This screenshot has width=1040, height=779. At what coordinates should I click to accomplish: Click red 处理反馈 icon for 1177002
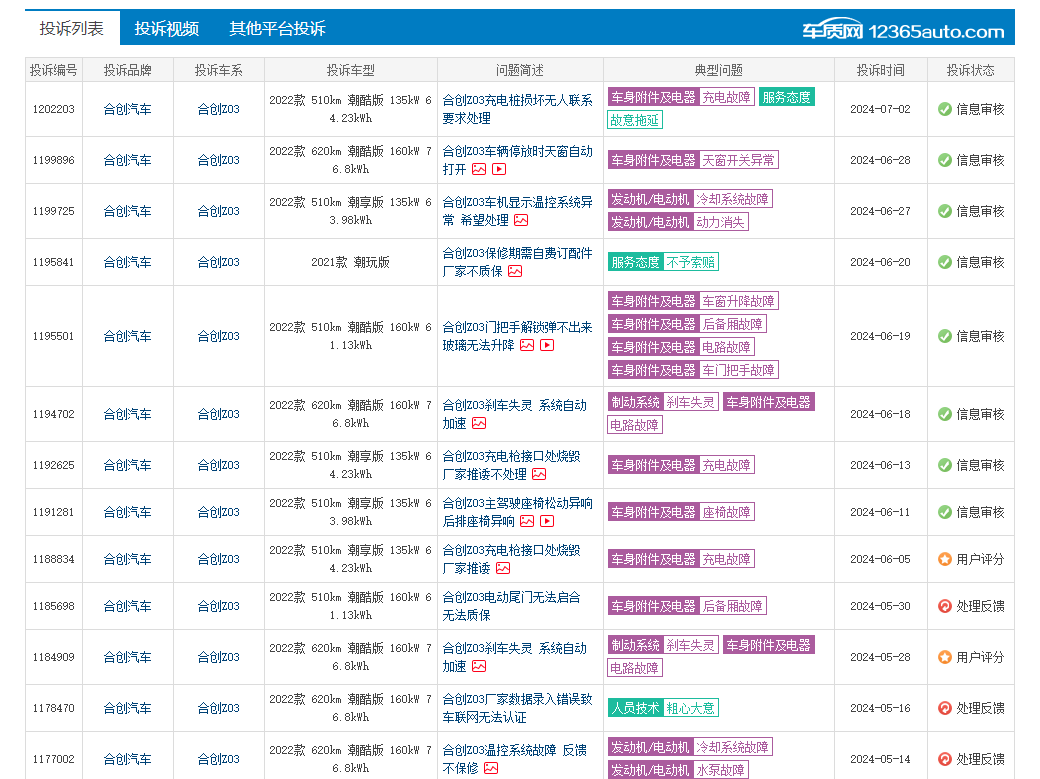click(945, 760)
